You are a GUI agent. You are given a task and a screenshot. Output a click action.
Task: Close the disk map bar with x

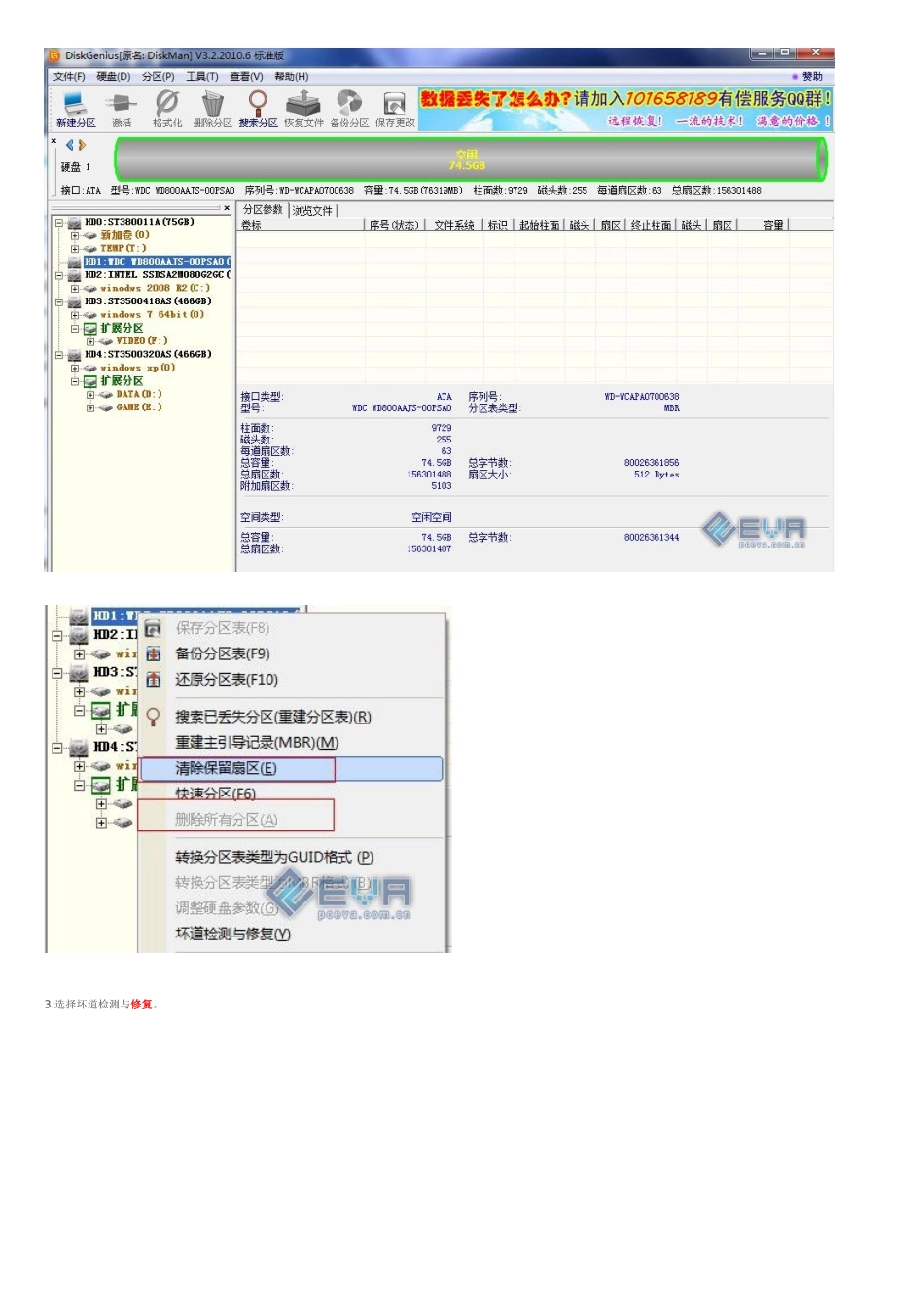pyautogui.click(x=54, y=141)
